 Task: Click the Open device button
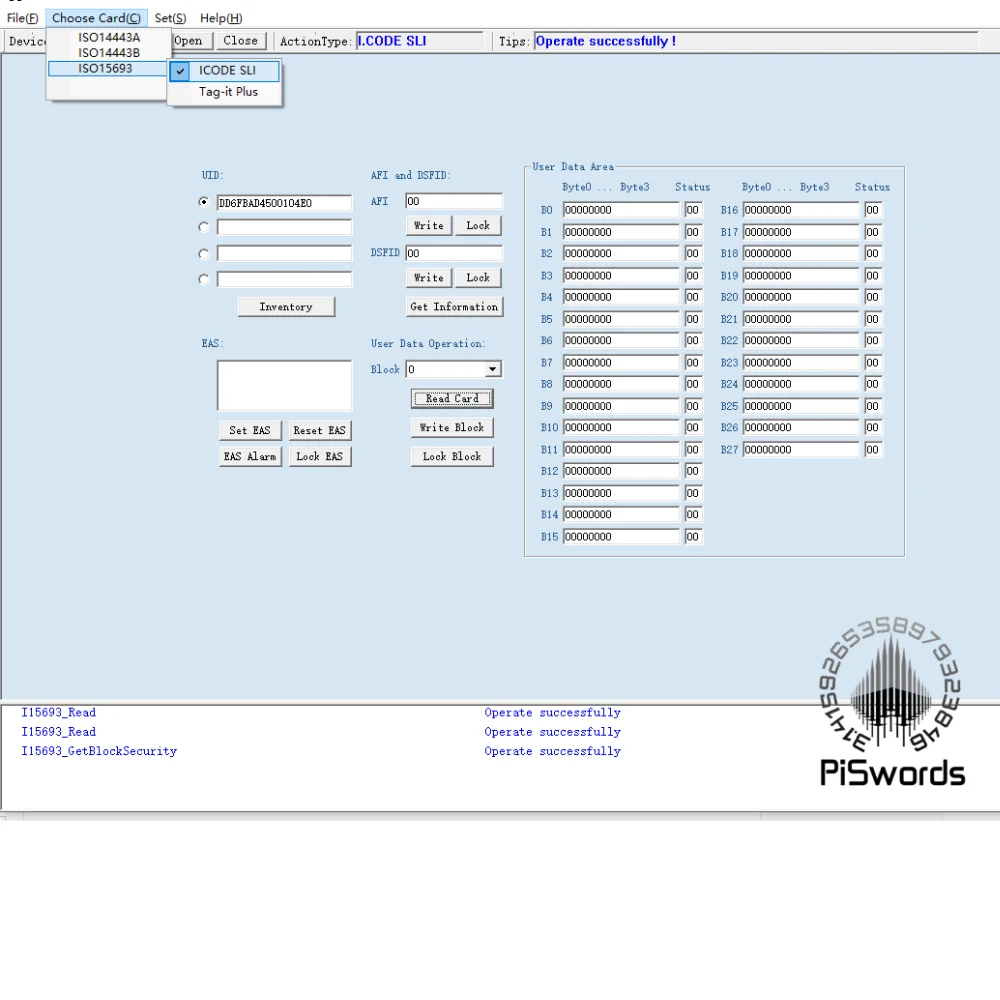188,40
